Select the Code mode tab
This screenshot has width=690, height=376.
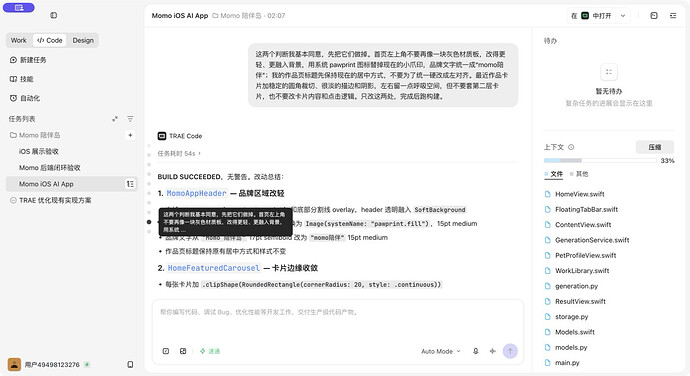tap(50, 41)
